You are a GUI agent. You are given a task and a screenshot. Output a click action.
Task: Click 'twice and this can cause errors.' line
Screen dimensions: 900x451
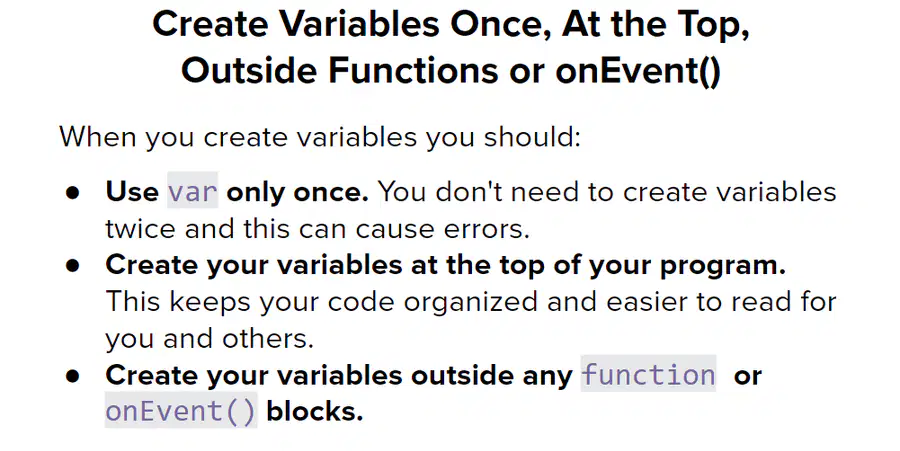pyautogui.click(x=317, y=229)
